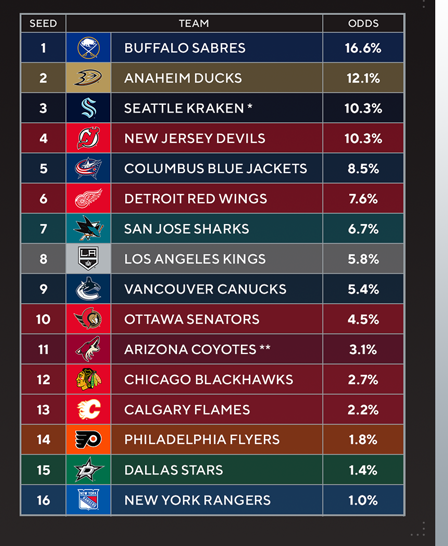The width and height of the screenshot is (448, 546).
Task: Select the Seattle Kraken logo
Action: click(88, 108)
